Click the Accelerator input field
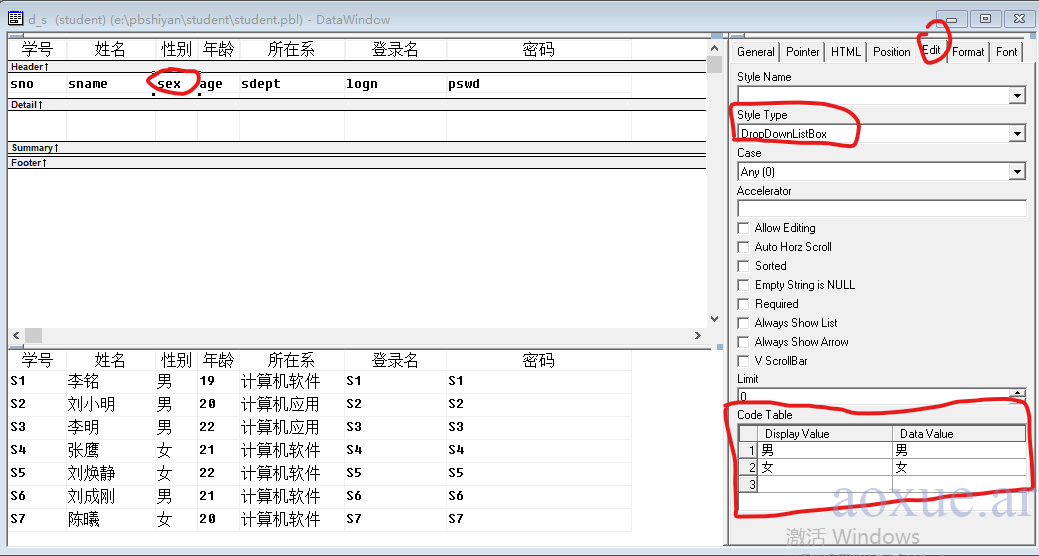Screen dimensions: 1039x556 pyautogui.click(x=881, y=209)
